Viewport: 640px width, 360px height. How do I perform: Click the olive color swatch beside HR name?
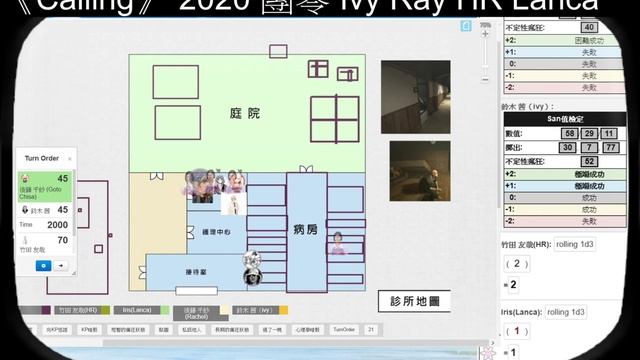coord(105,310)
